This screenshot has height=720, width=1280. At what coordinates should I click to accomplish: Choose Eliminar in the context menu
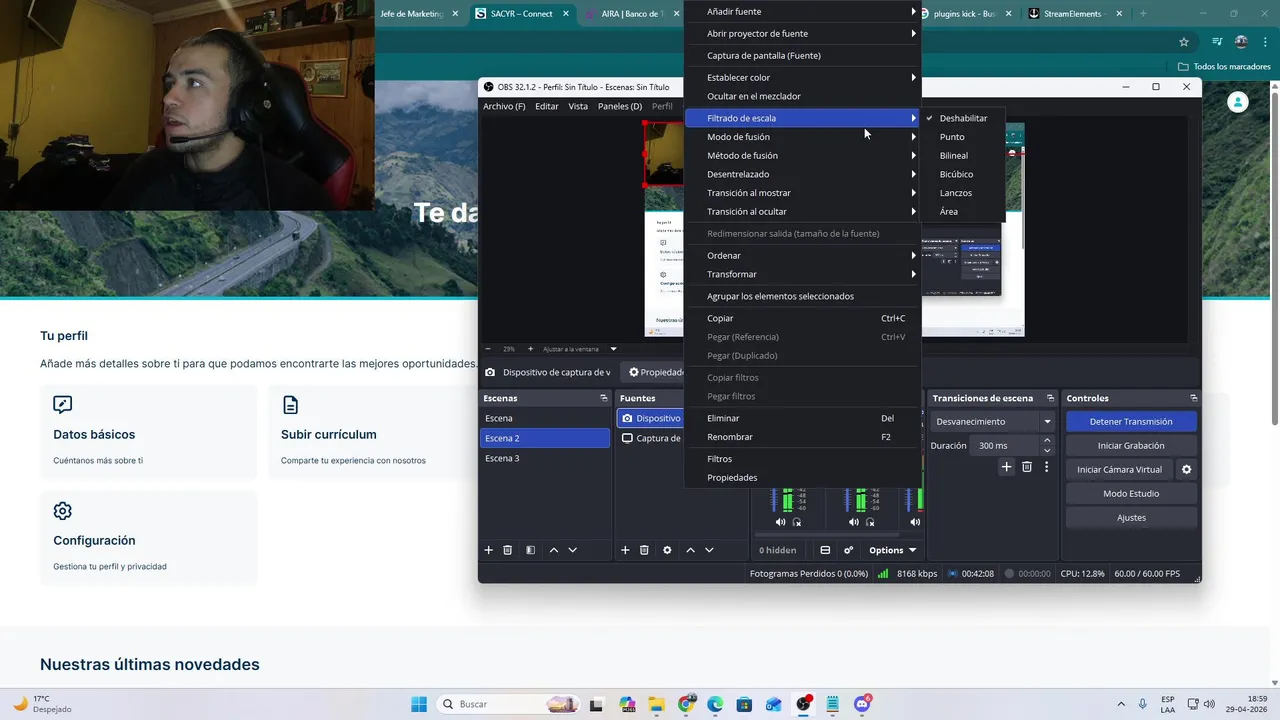tap(802, 418)
